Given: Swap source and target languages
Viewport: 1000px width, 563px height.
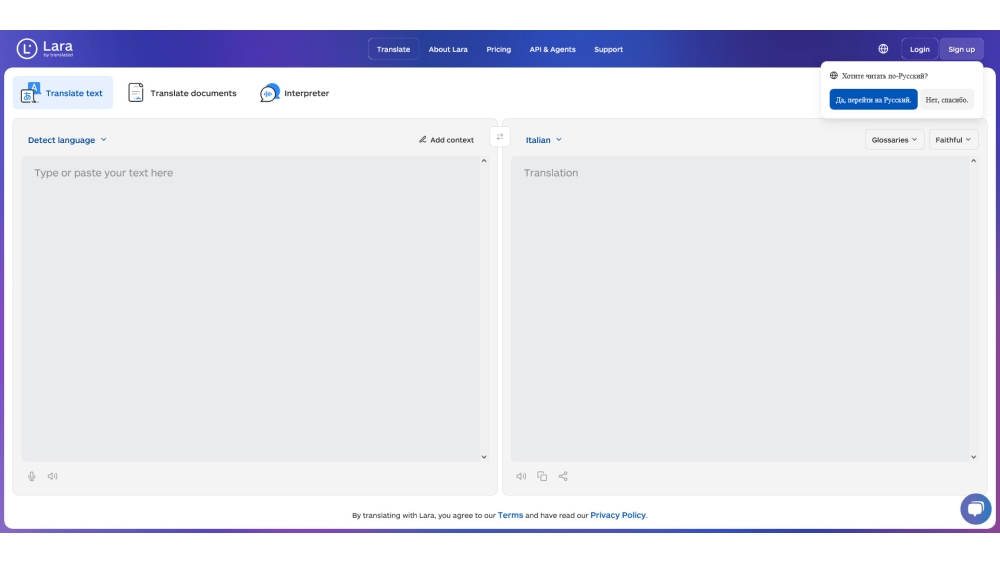Looking at the screenshot, I should 500,137.
